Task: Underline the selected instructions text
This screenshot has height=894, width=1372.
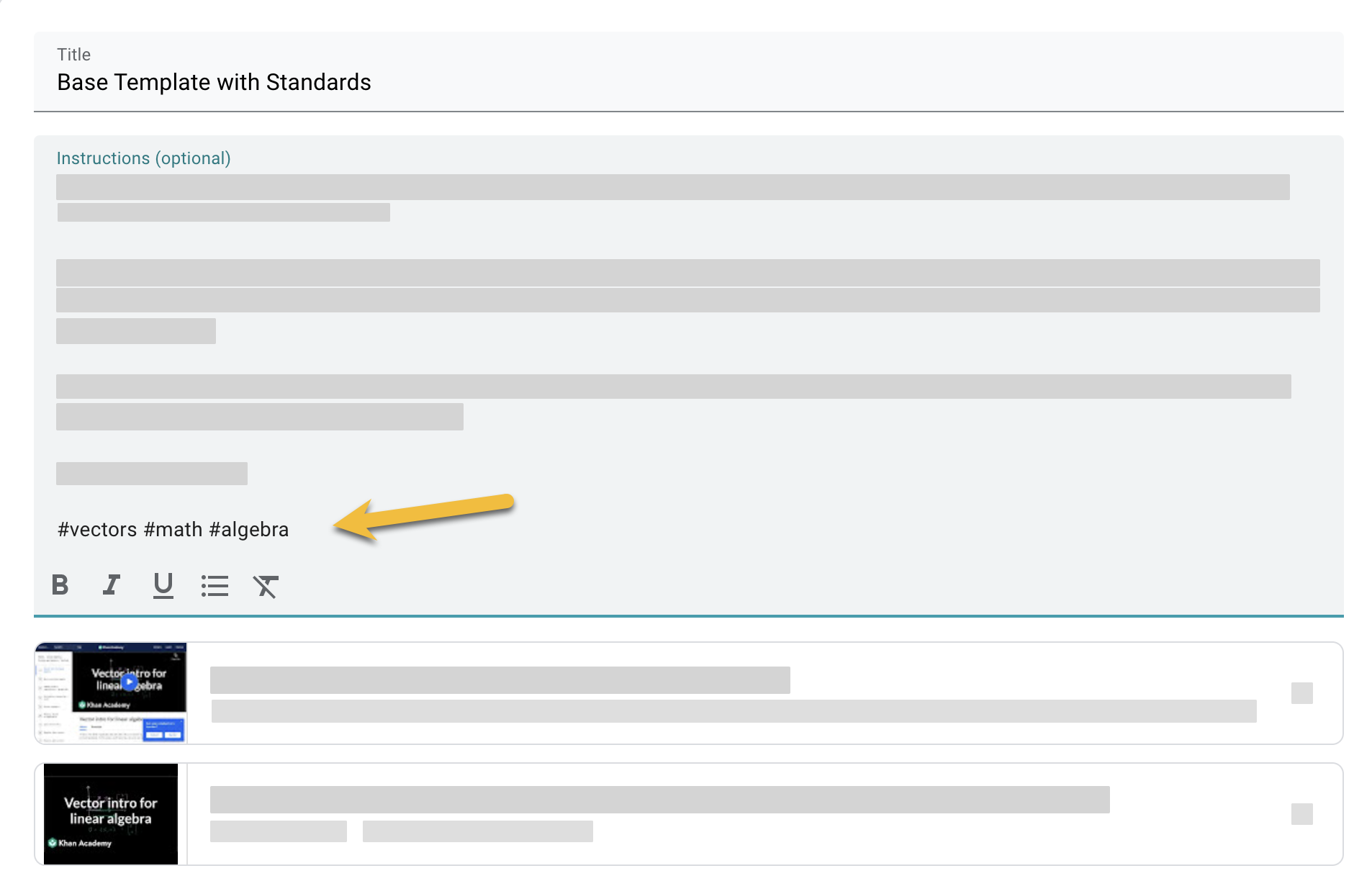Action: click(163, 585)
